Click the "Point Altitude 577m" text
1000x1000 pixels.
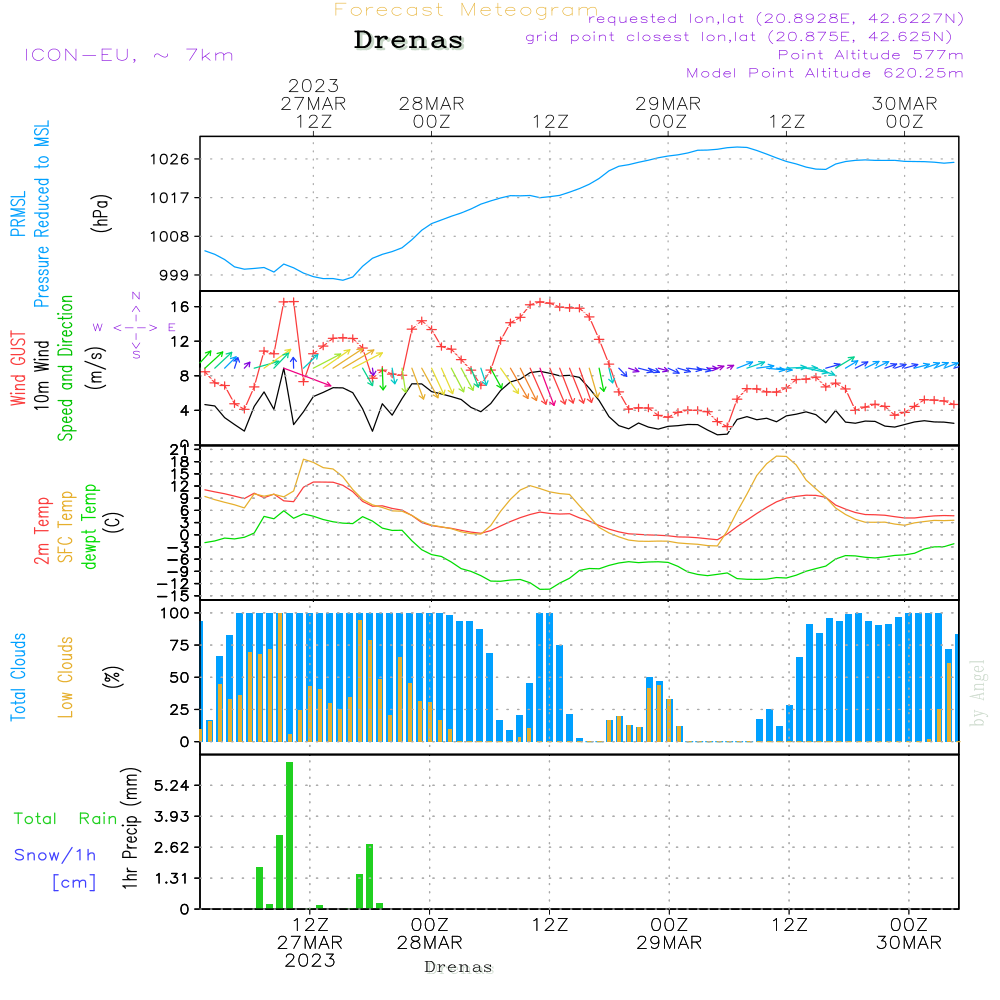coord(871,55)
